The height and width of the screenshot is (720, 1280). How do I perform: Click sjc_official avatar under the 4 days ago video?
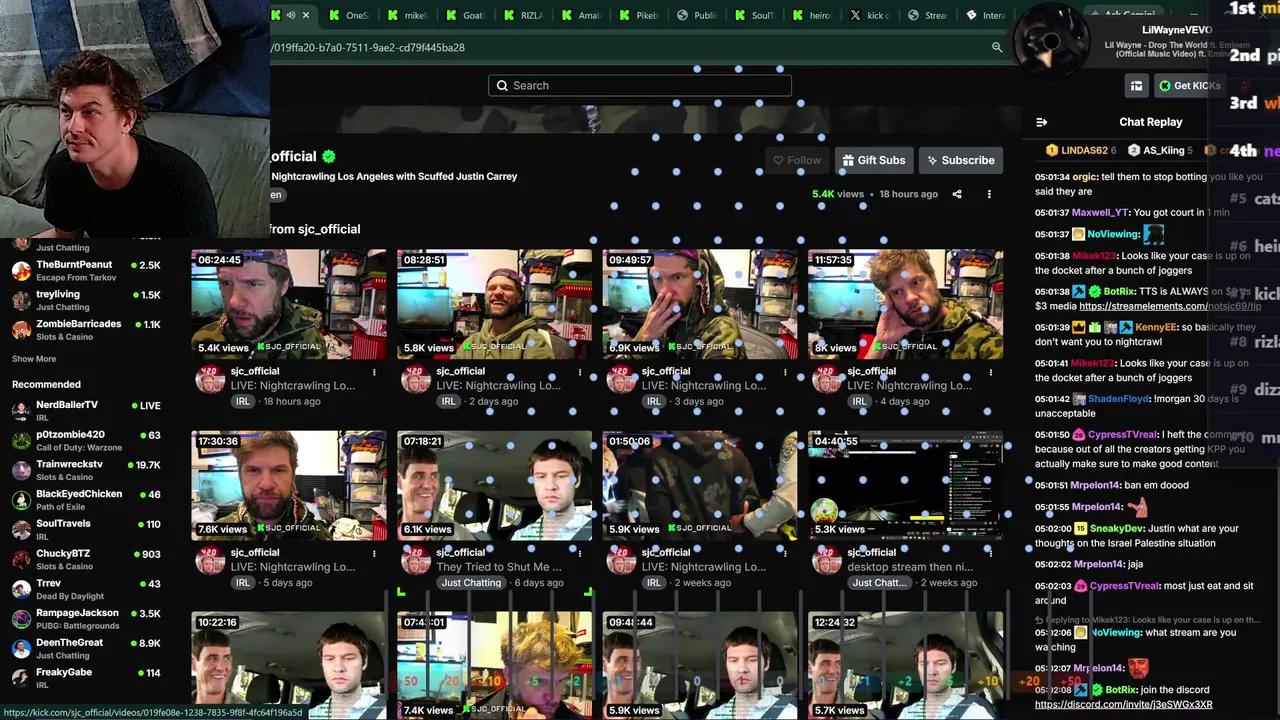(x=827, y=380)
